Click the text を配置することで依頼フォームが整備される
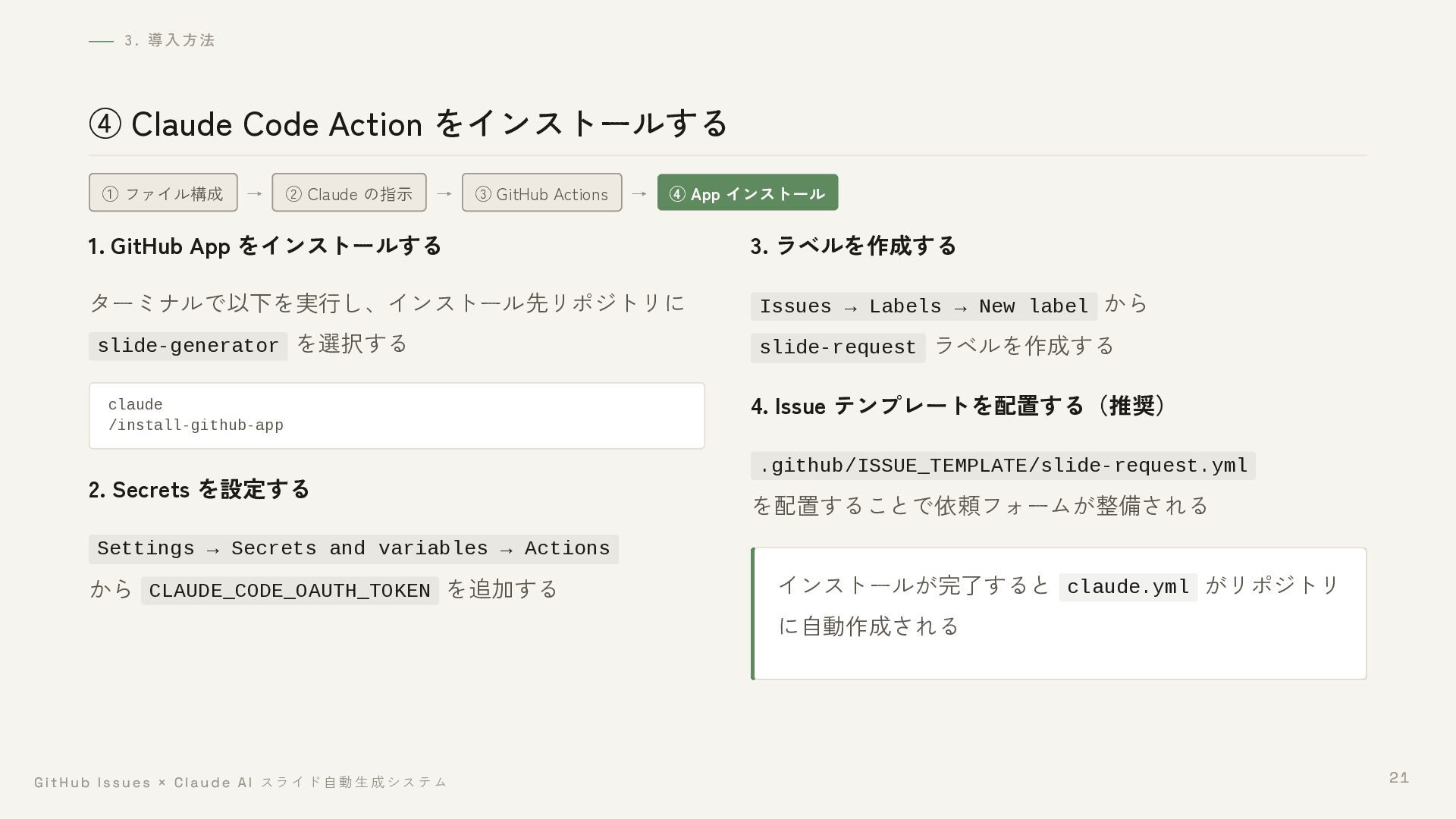 [x=980, y=505]
